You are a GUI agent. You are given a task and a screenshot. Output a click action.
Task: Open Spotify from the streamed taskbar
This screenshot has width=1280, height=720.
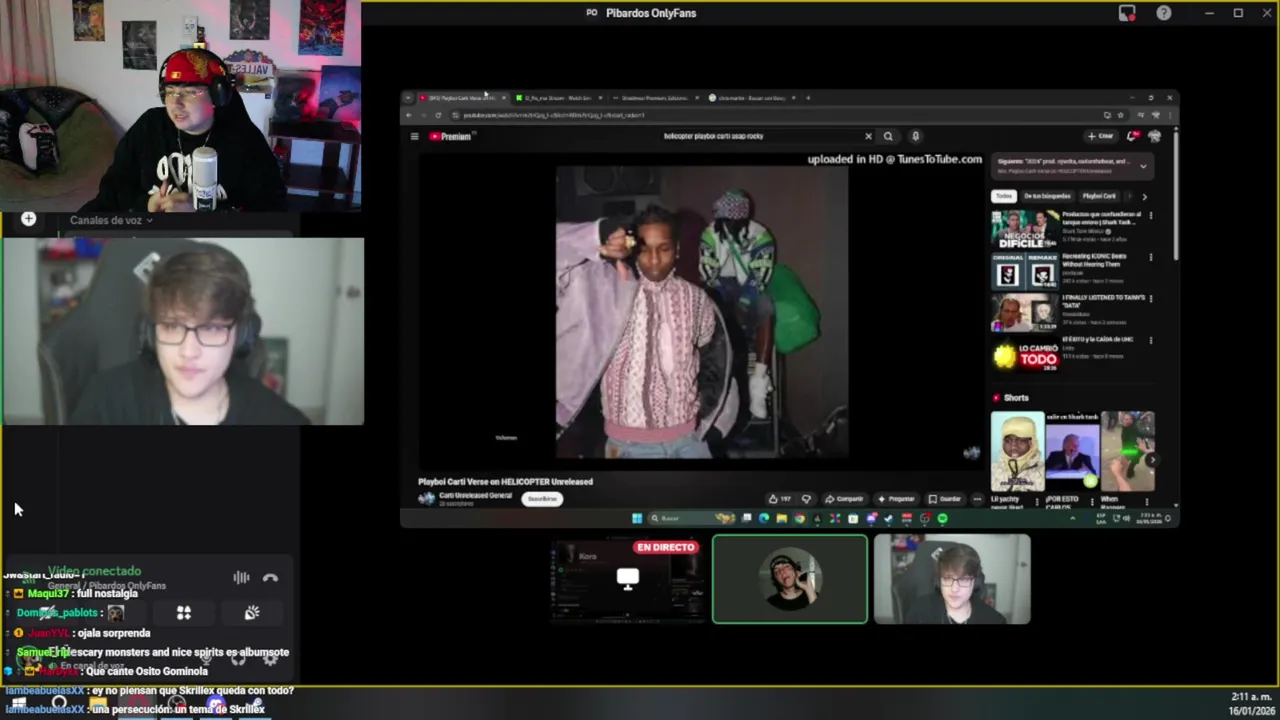942,518
